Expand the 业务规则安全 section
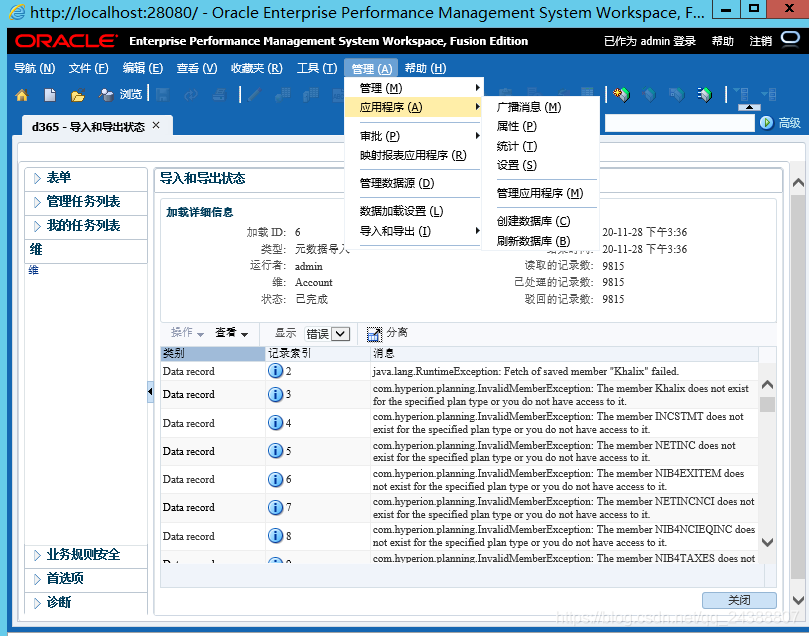 37,556
